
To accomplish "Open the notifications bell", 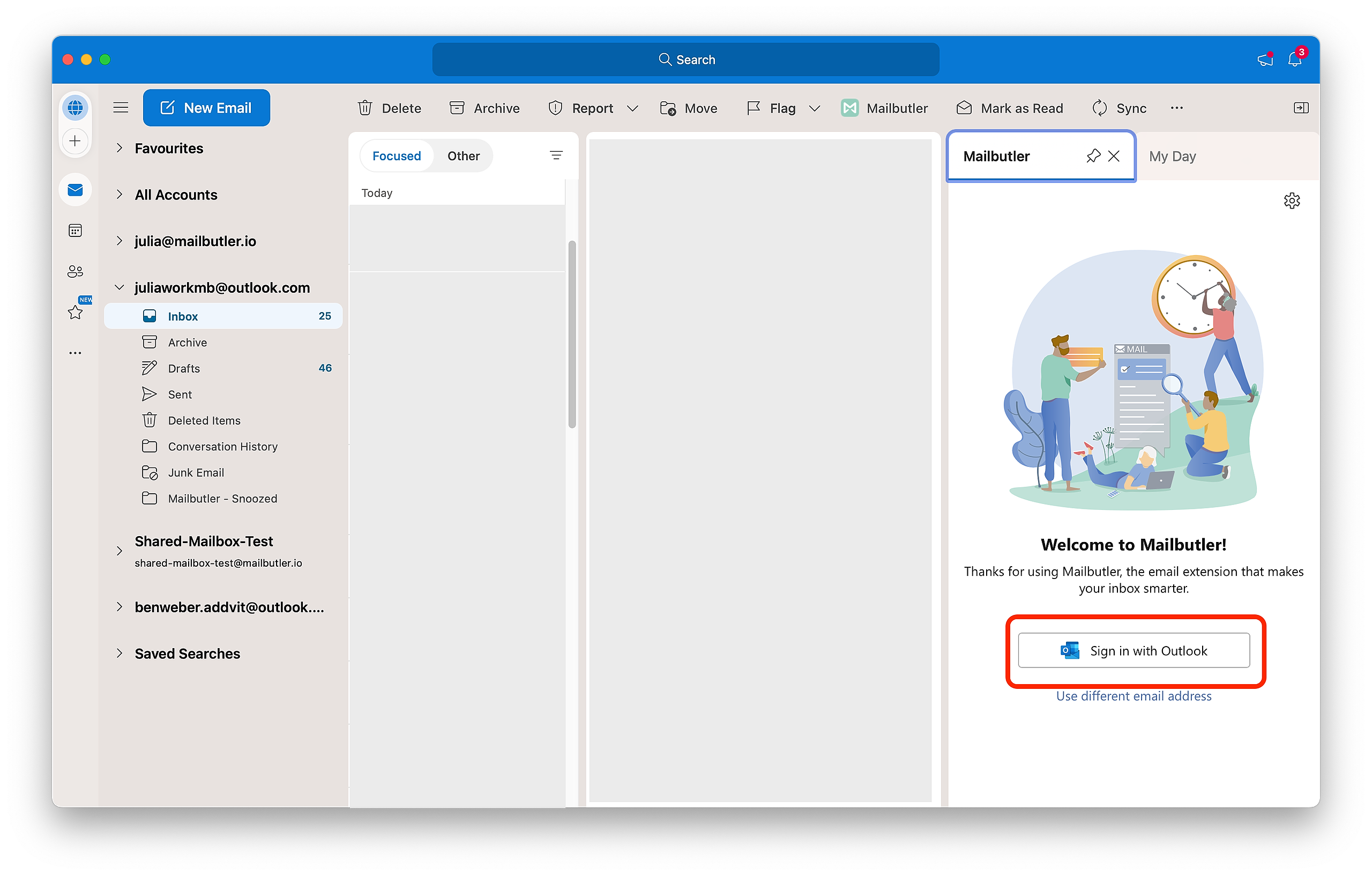I will [x=1294, y=60].
